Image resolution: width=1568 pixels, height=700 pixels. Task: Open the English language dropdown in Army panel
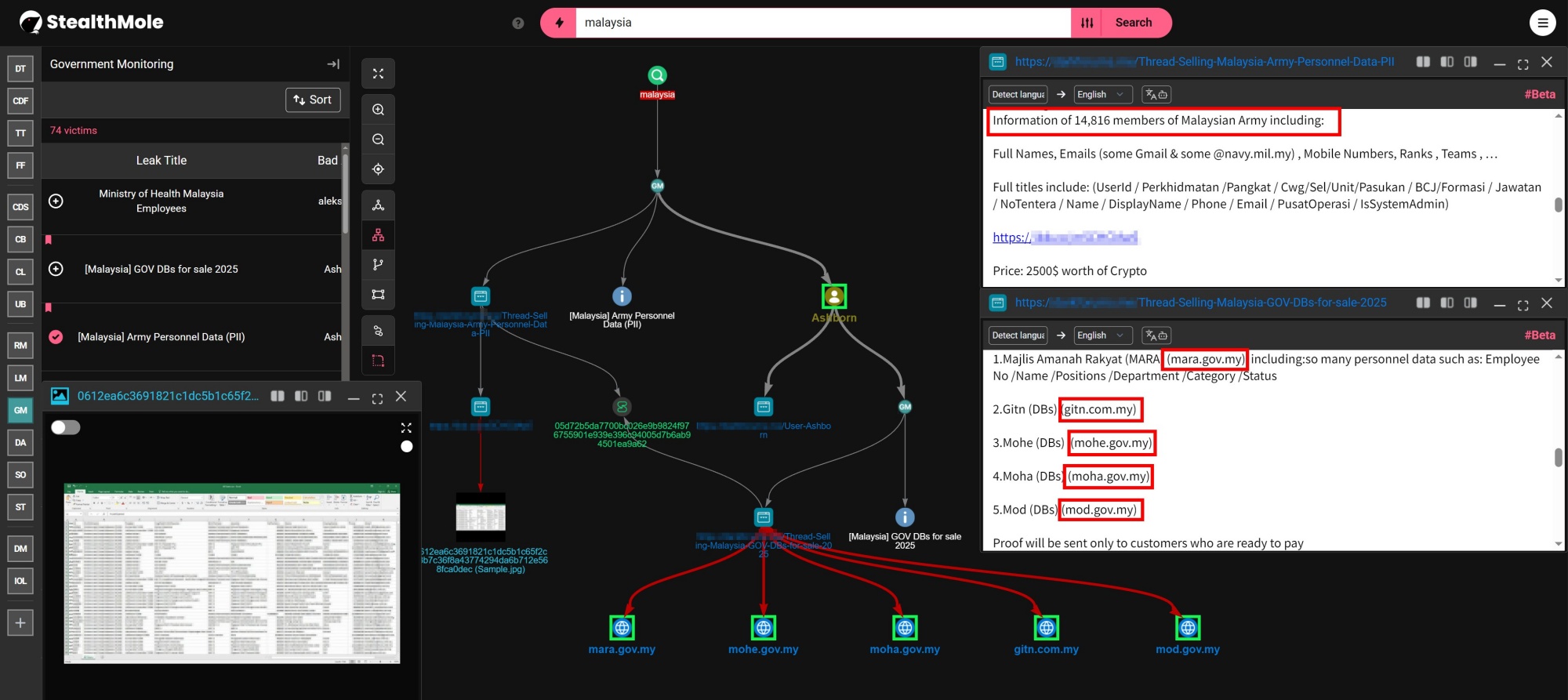[x=1102, y=95]
